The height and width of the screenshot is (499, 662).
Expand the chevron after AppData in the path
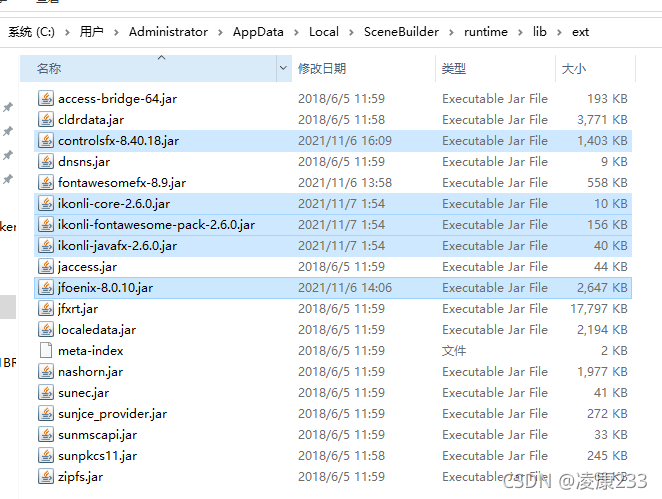pos(296,32)
